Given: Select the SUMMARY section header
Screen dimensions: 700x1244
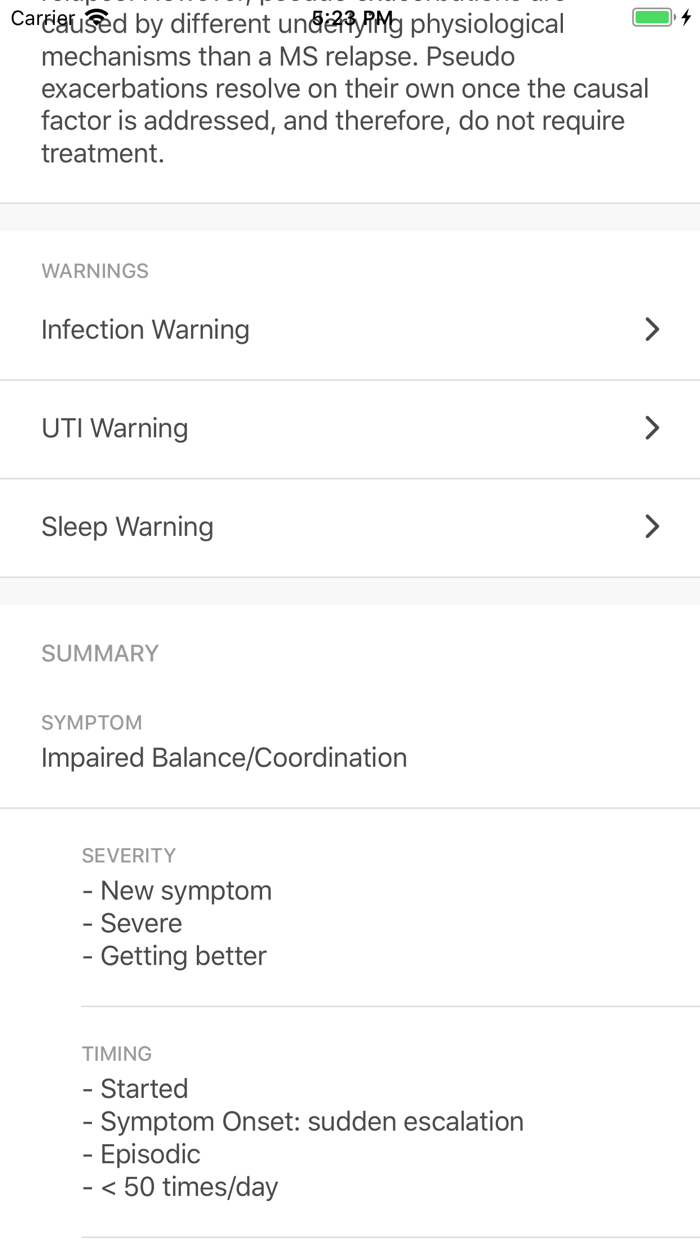Looking at the screenshot, I should pos(100,653).
